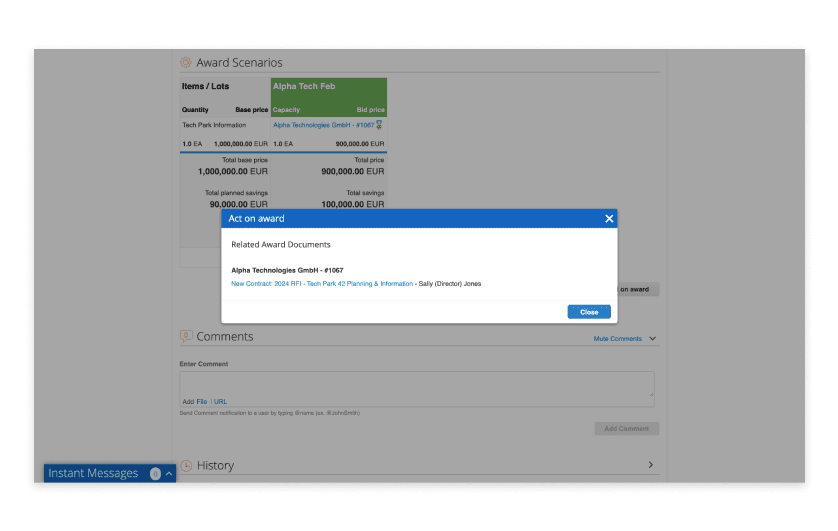The height and width of the screenshot is (531, 838).
Task: Open the New Contract 2024 RFI link
Action: click(322, 284)
